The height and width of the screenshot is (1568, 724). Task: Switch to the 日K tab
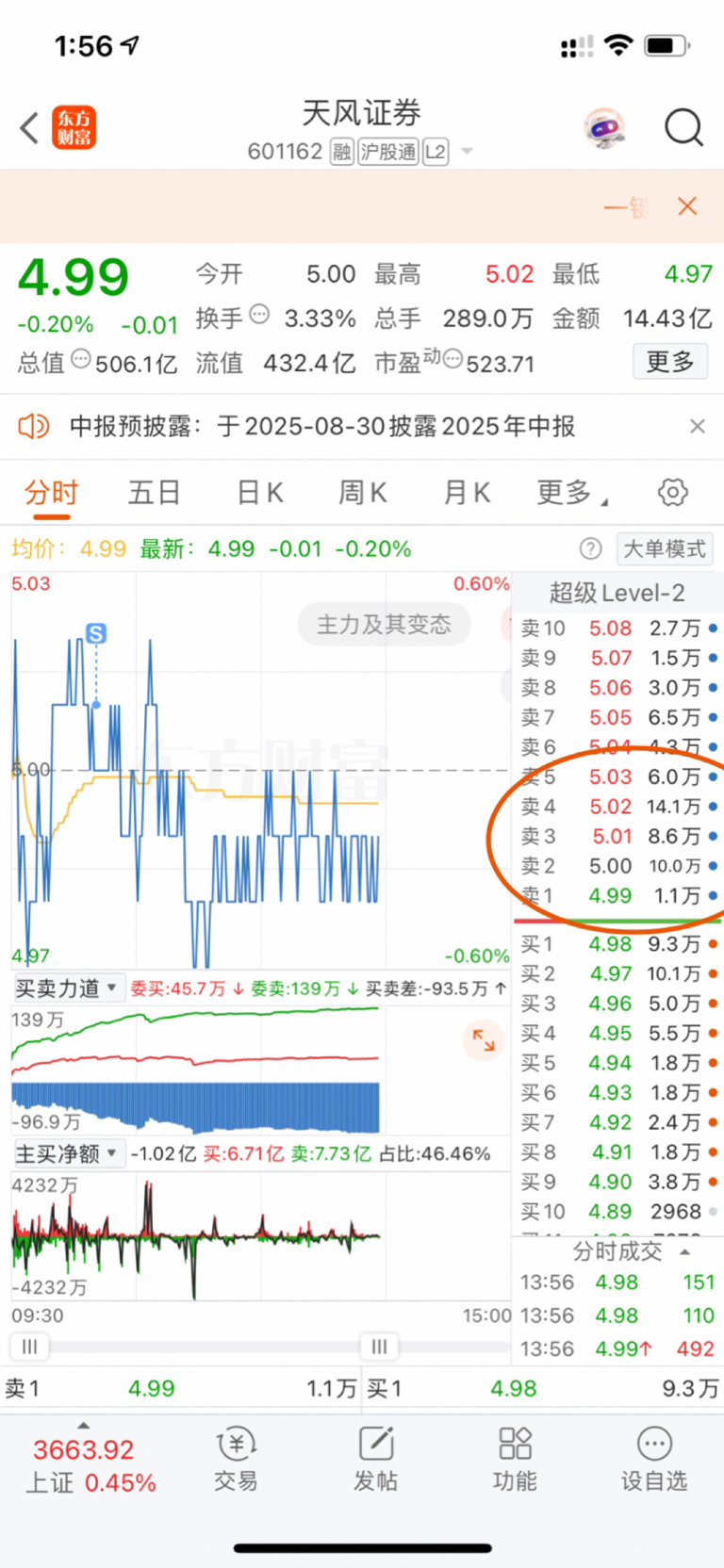pyautogui.click(x=260, y=492)
